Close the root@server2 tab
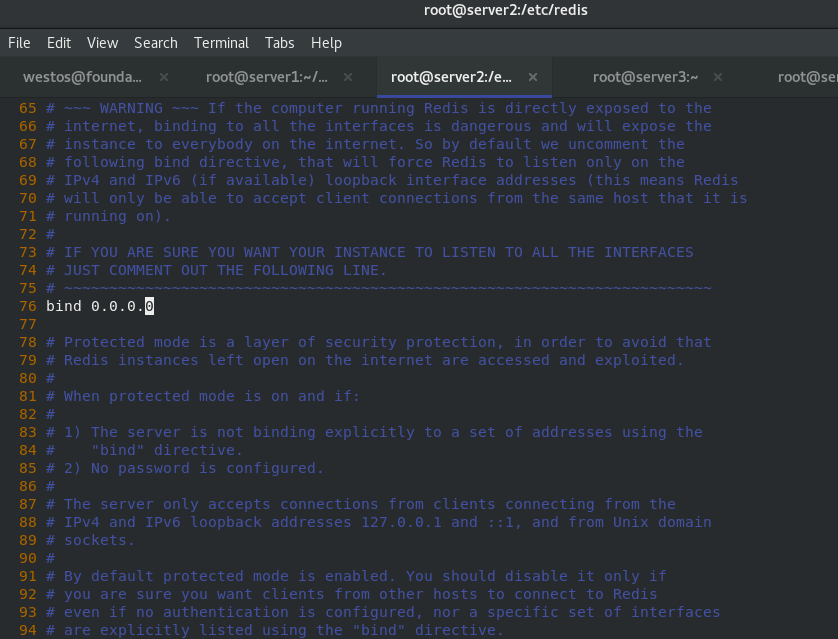Image resolution: width=838 pixels, height=639 pixels. point(533,77)
